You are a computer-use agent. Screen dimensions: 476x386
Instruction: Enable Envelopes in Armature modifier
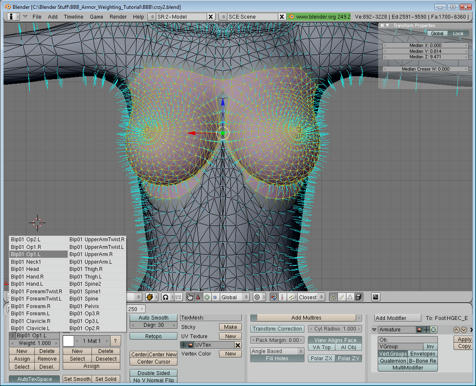point(423,354)
